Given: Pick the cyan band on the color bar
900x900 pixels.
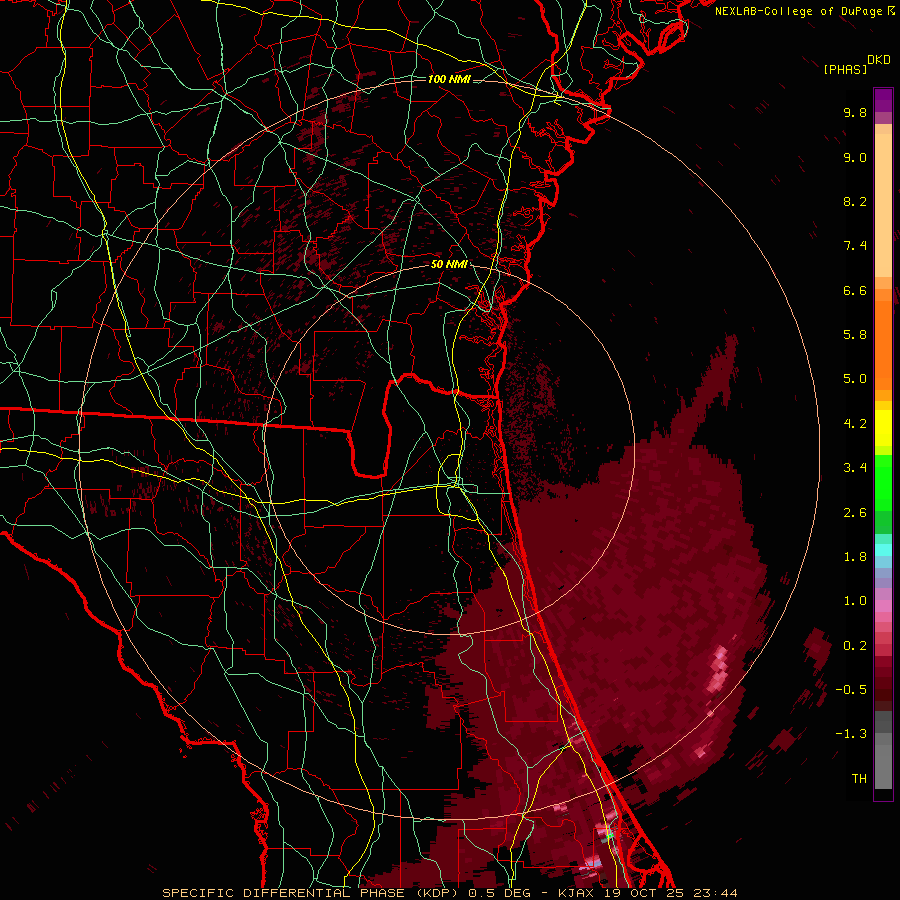Looking at the screenshot, I should point(883,550).
